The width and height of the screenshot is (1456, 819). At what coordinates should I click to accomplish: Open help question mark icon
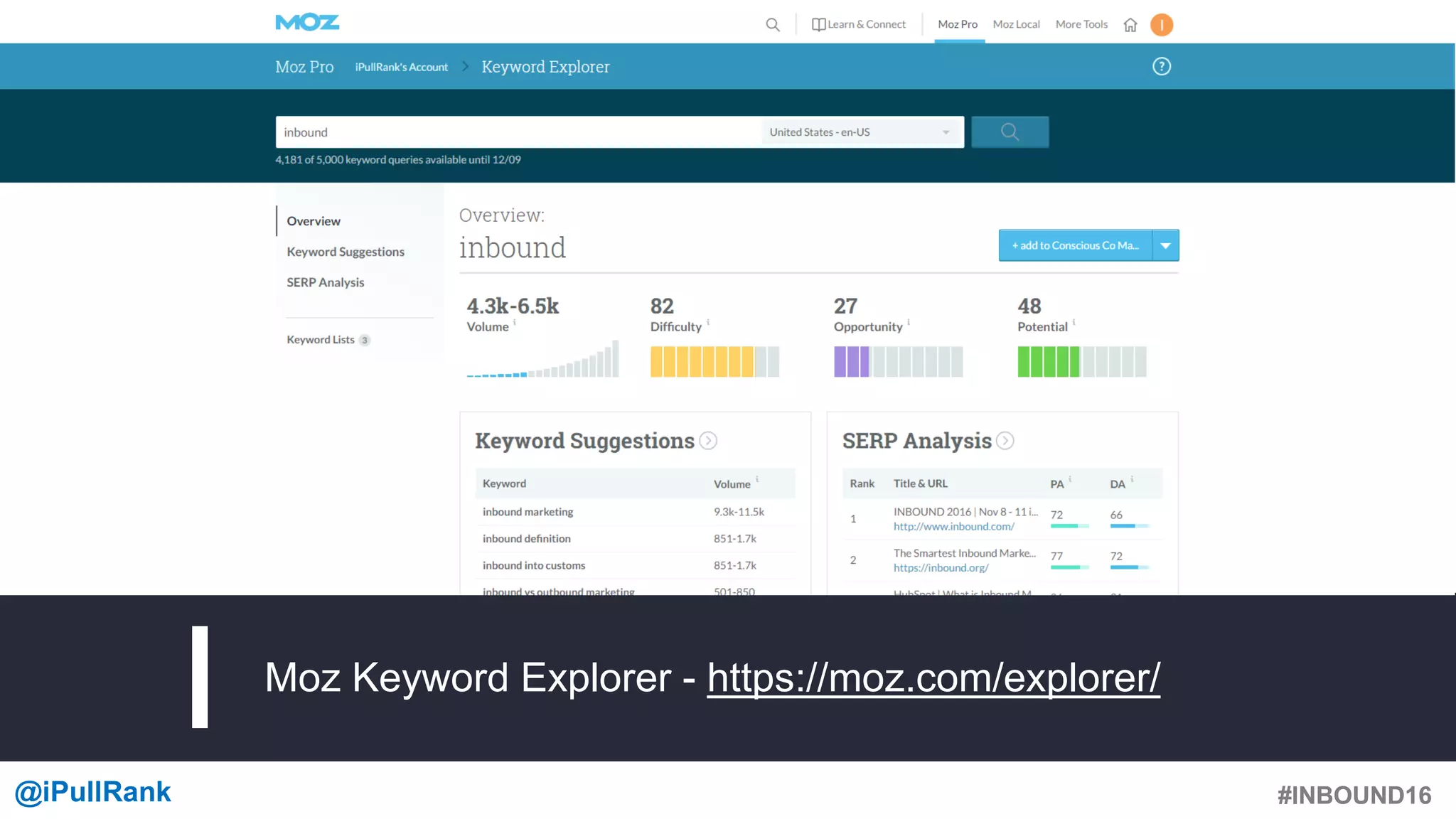1162,66
